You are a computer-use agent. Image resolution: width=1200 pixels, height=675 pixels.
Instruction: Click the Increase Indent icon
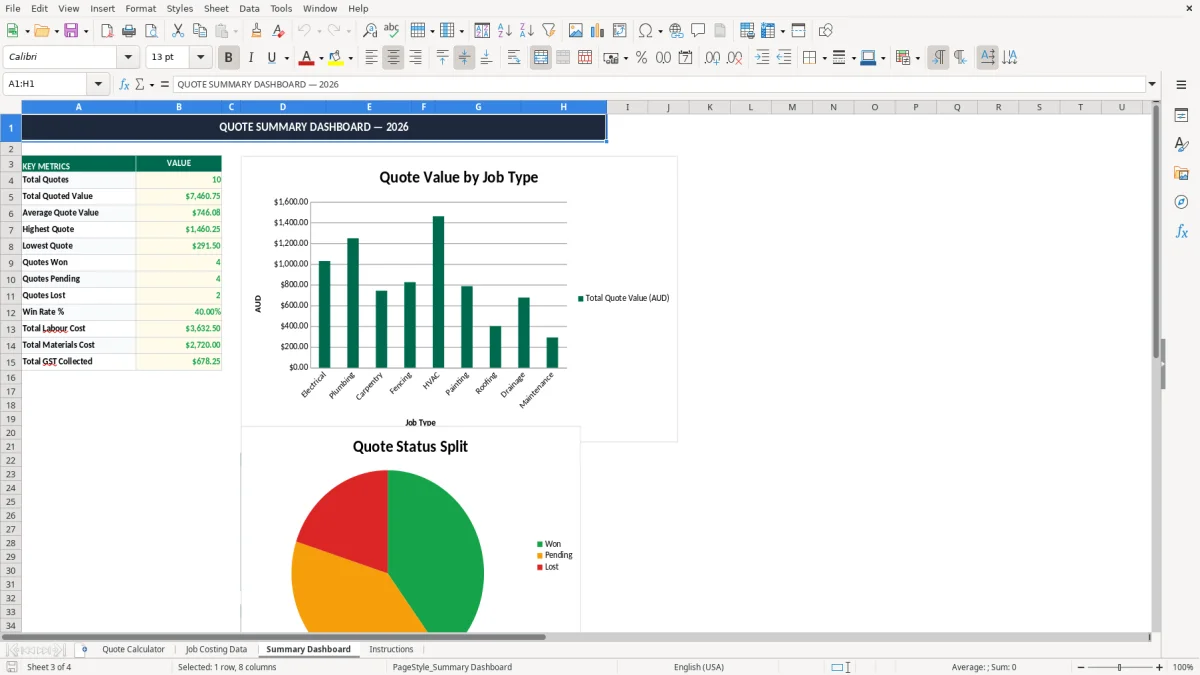point(762,58)
